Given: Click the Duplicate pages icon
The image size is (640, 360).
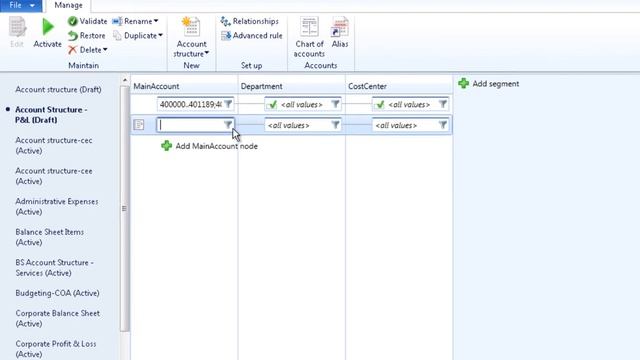Looking at the screenshot, I should (117, 36).
